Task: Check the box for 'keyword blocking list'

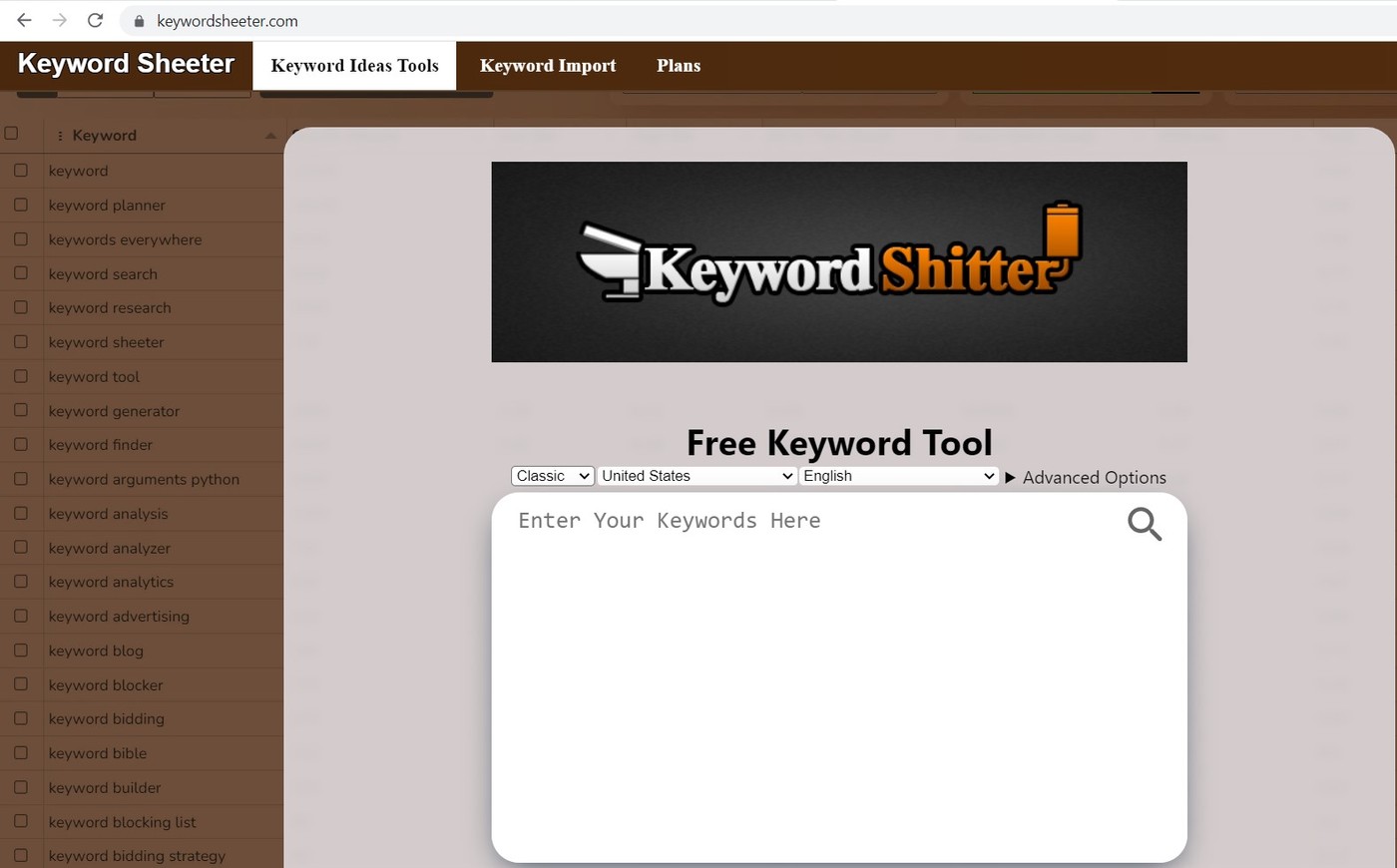Action: tap(21, 821)
